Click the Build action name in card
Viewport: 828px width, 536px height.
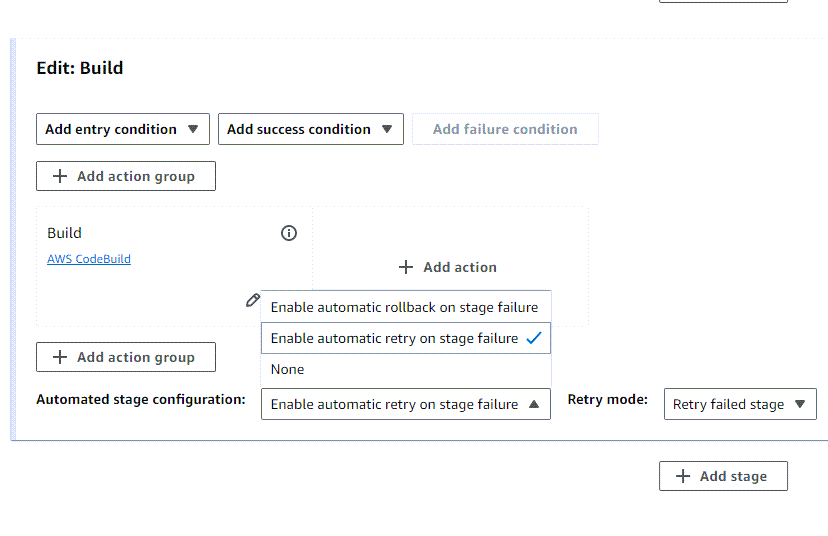[x=65, y=233]
